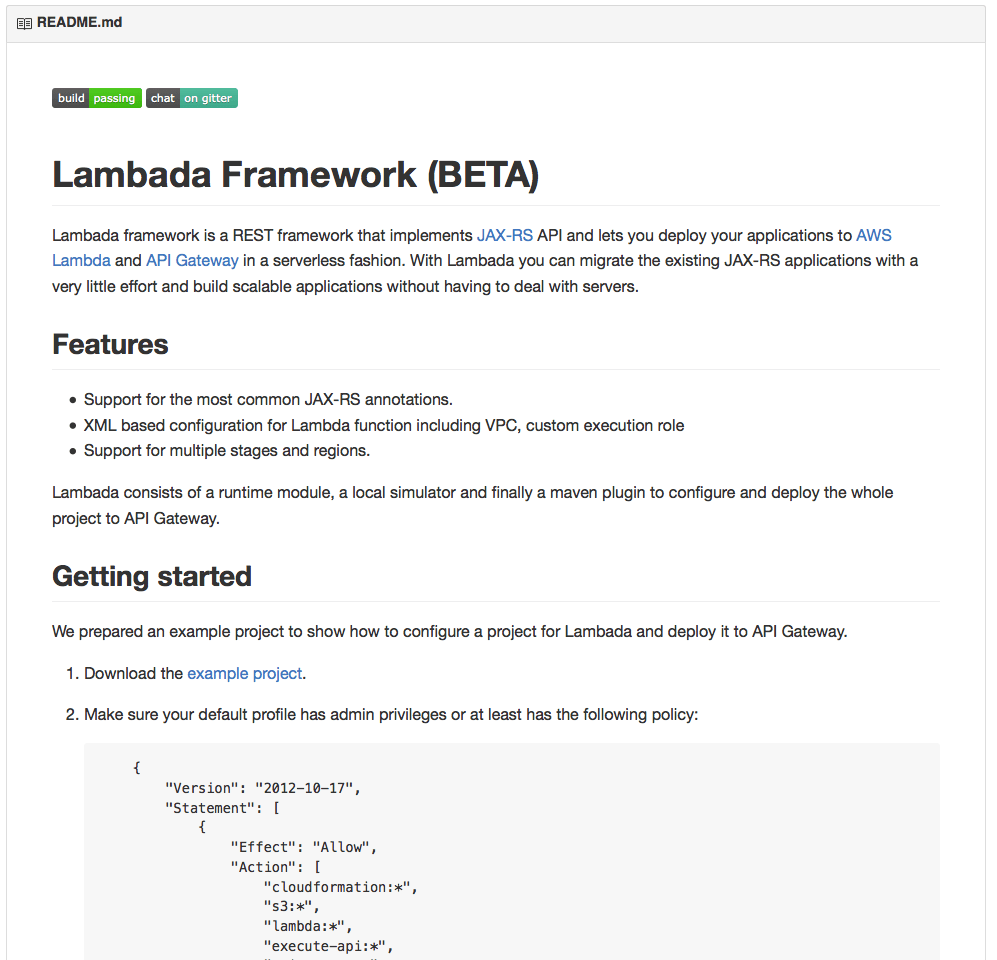Open the JAX-RS documentation link
The image size is (997, 960).
tap(504, 235)
